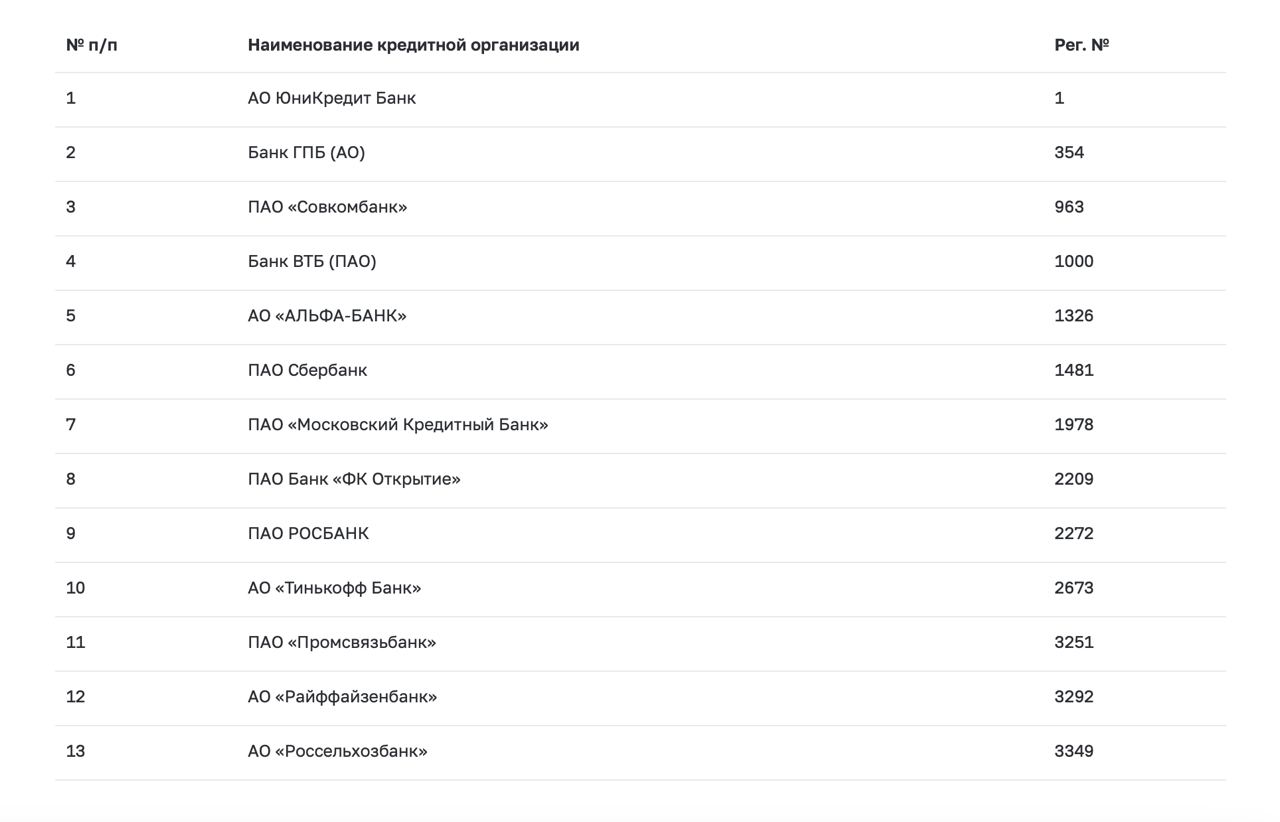Select registration number 2673
This screenshot has width=1280, height=822.
[x=1074, y=588]
